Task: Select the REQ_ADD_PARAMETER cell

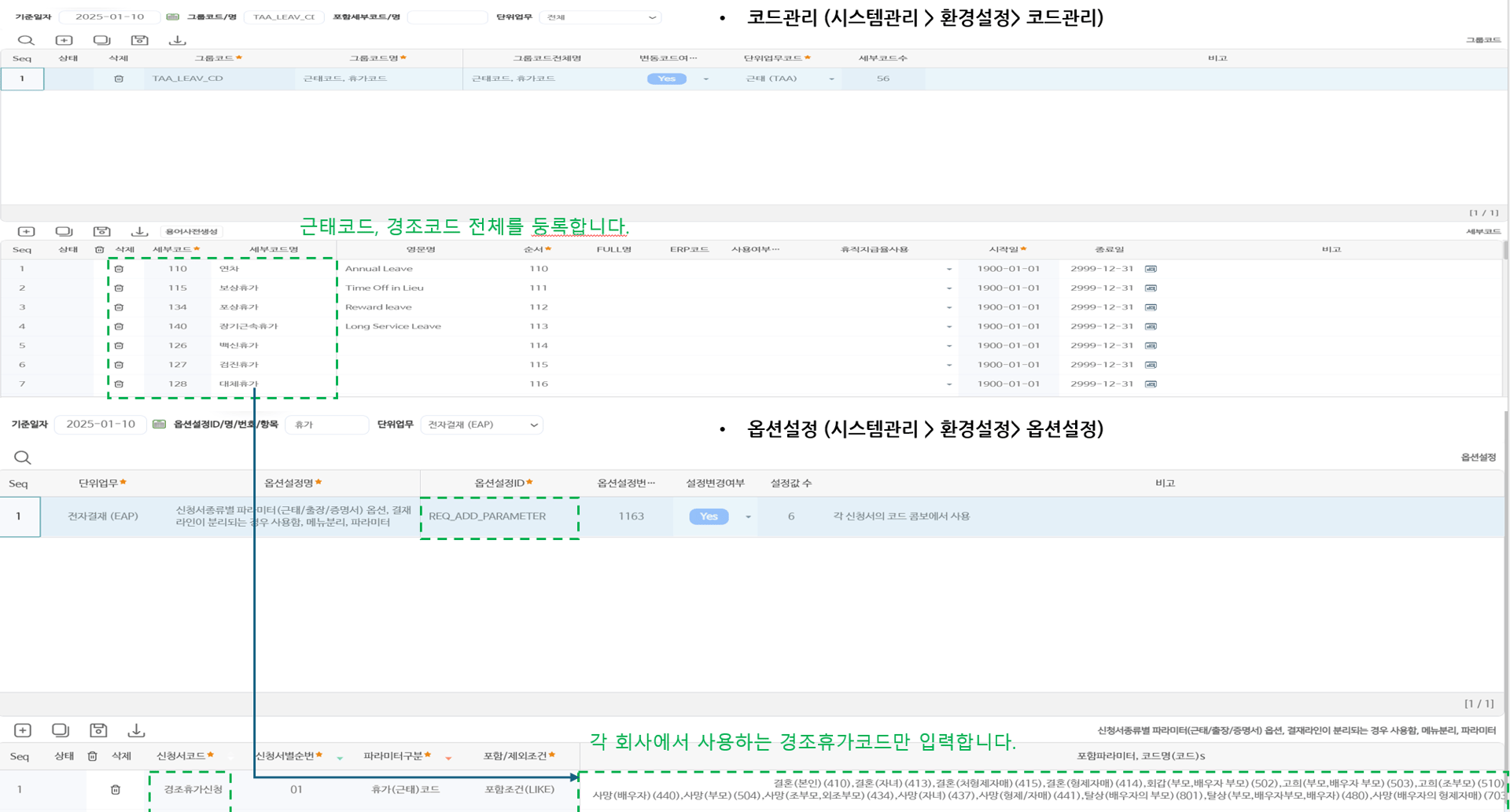Action: click(499, 516)
